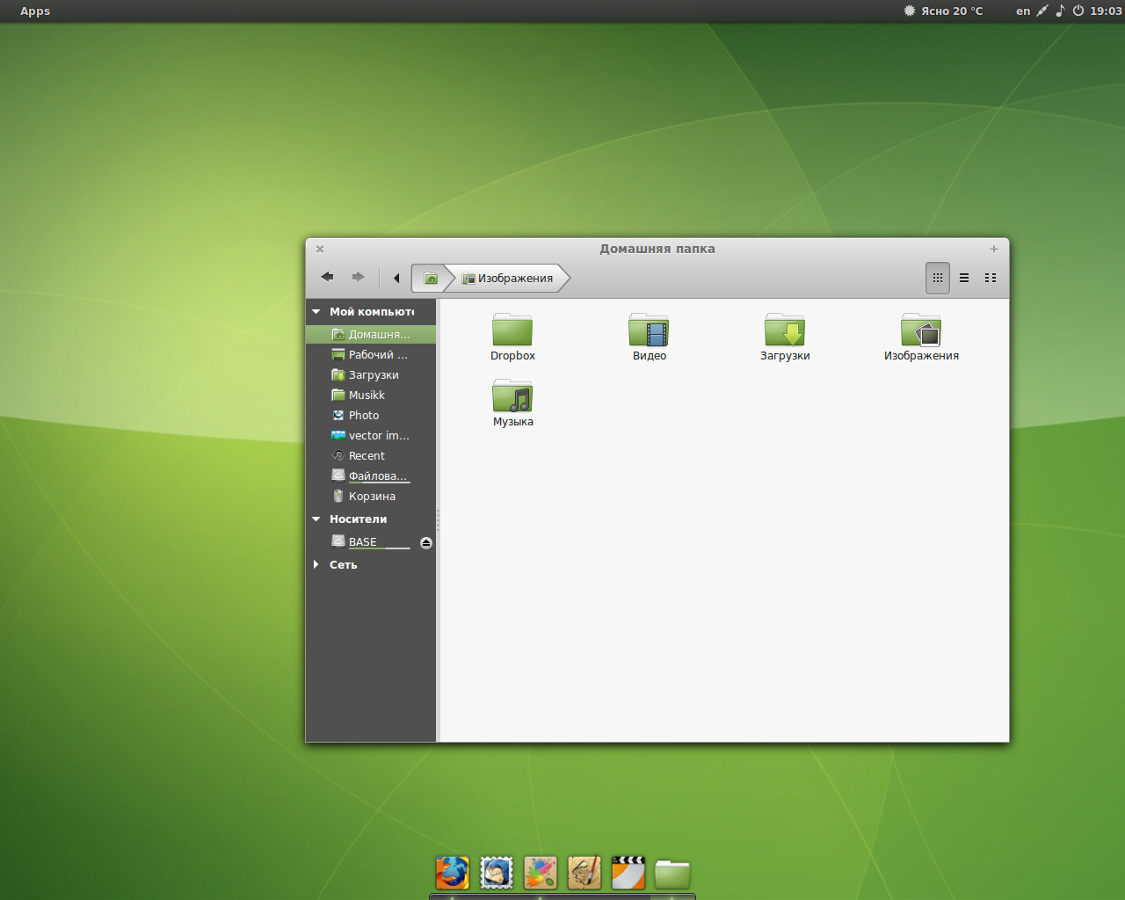Open the en keyboard layout indicator

click(x=1023, y=11)
